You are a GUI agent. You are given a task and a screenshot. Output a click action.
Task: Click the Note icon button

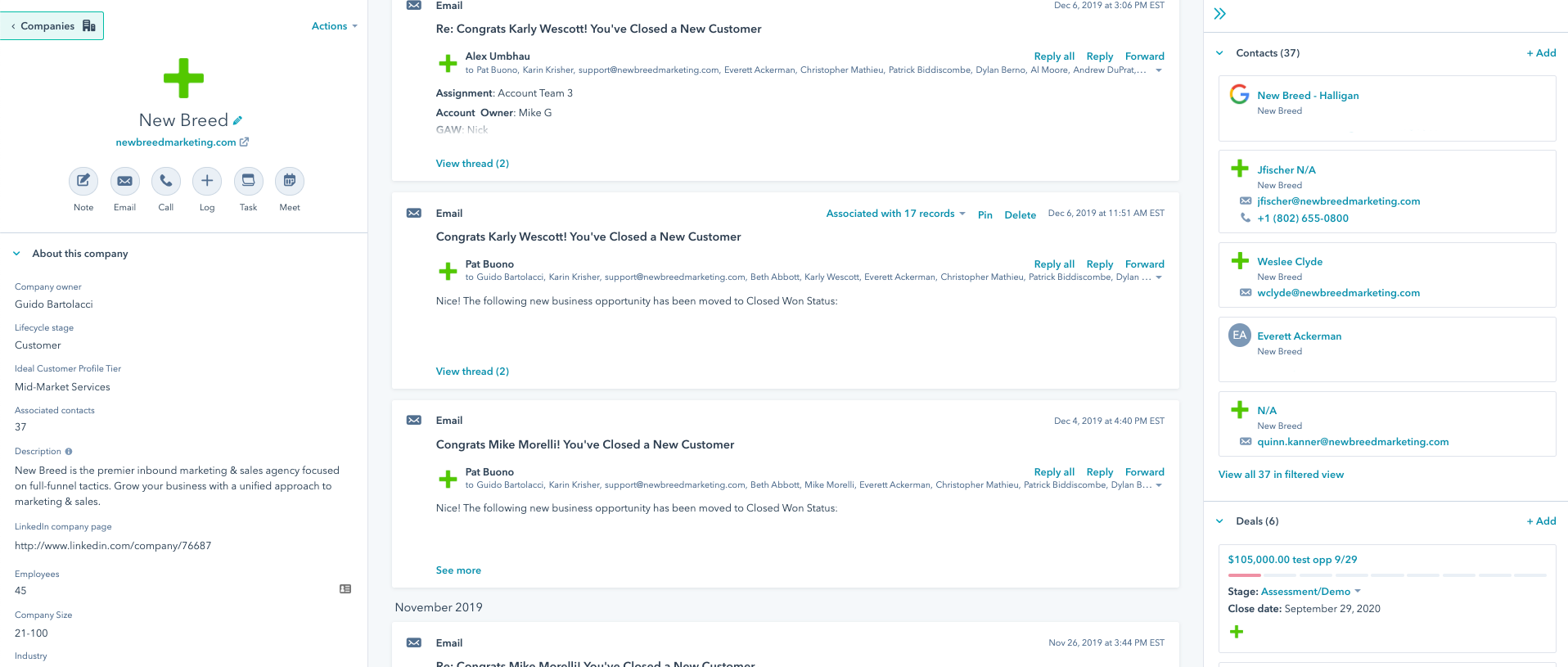(83, 181)
